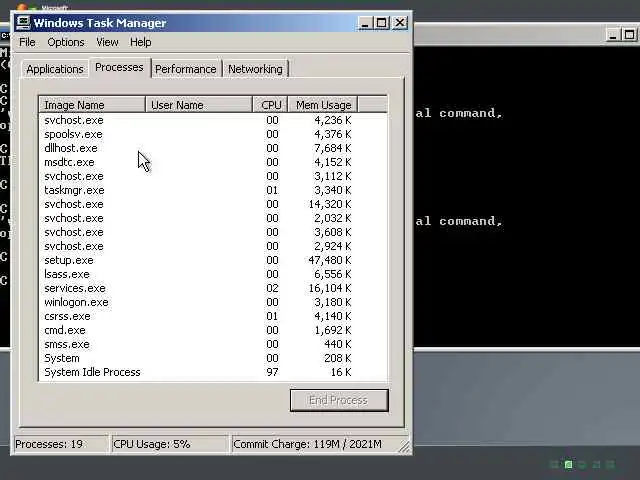This screenshot has width=640, height=480.
Task: Select svchost.exe using 3,608 K
Action: click(213, 232)
